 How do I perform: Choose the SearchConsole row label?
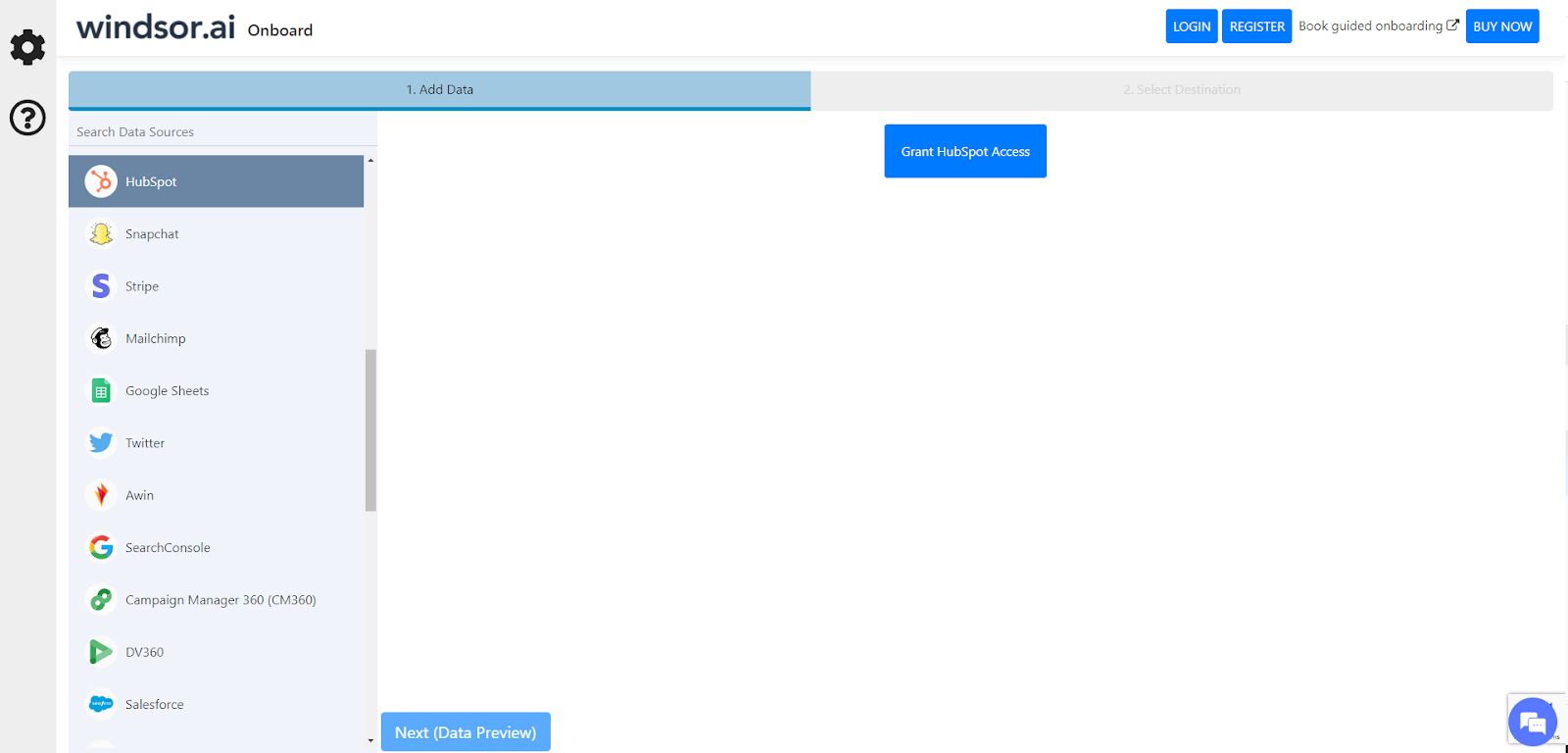[x=168, y=547]
